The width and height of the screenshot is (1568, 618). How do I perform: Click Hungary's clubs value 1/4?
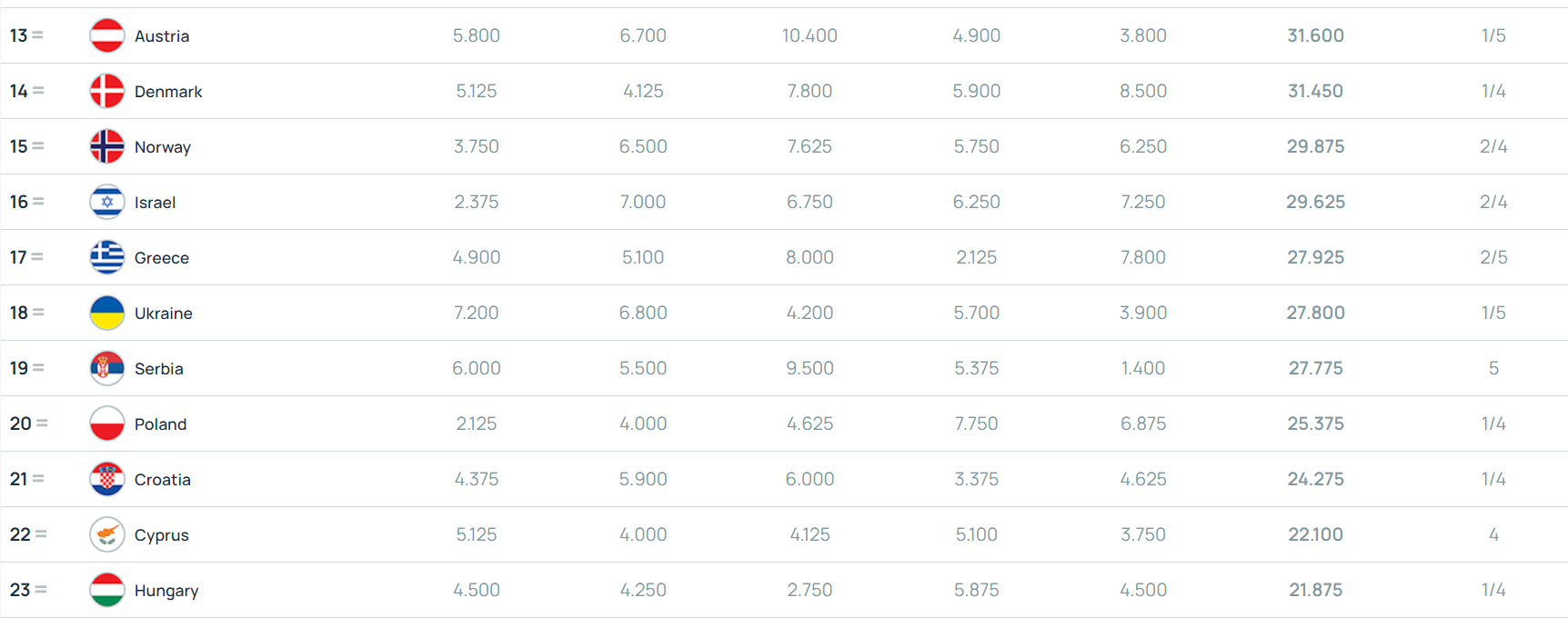(1493, 590)
